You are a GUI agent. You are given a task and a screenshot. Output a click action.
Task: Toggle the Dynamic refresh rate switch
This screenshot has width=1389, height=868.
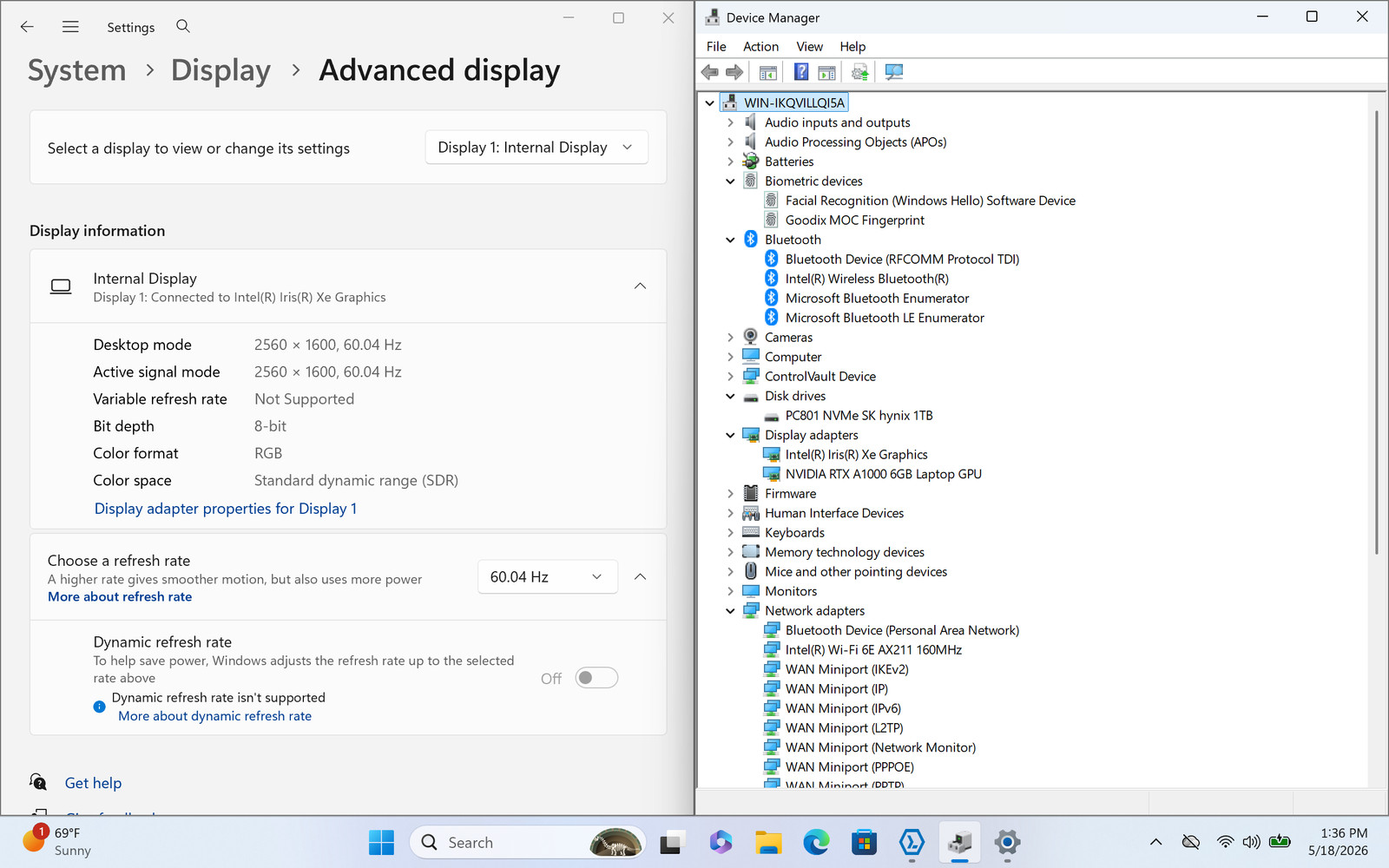(x=597, y=678)
